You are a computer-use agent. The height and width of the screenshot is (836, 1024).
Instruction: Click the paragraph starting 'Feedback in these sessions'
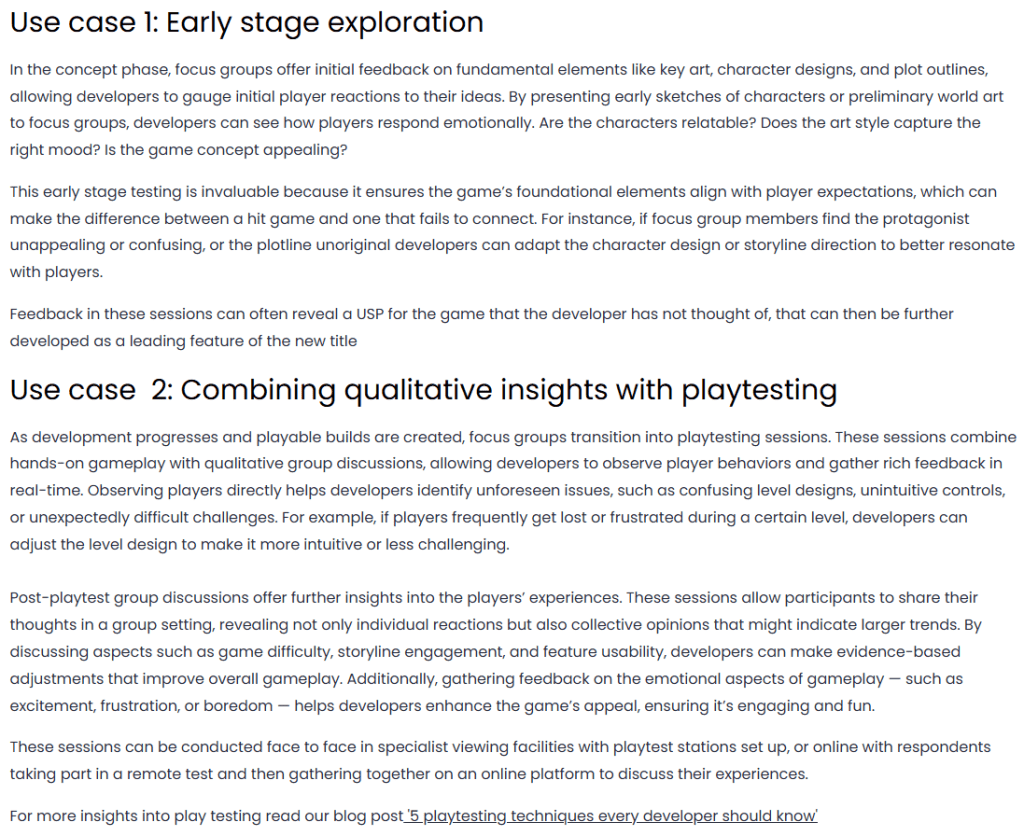click(x=480, y=327)
